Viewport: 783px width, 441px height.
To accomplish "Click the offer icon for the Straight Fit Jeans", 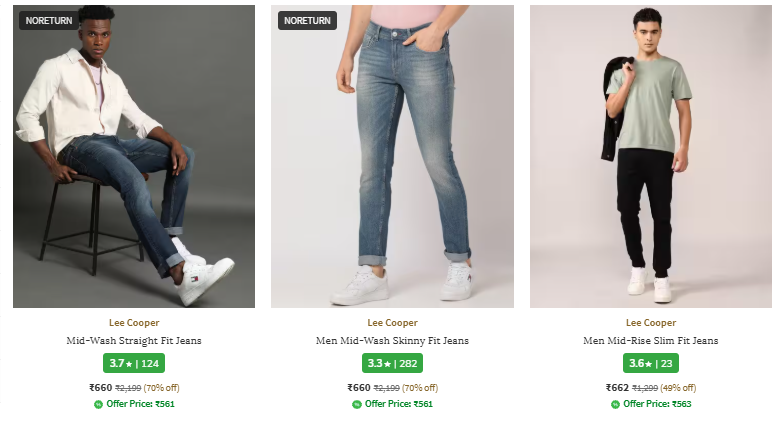I will [x=98, y=404].
